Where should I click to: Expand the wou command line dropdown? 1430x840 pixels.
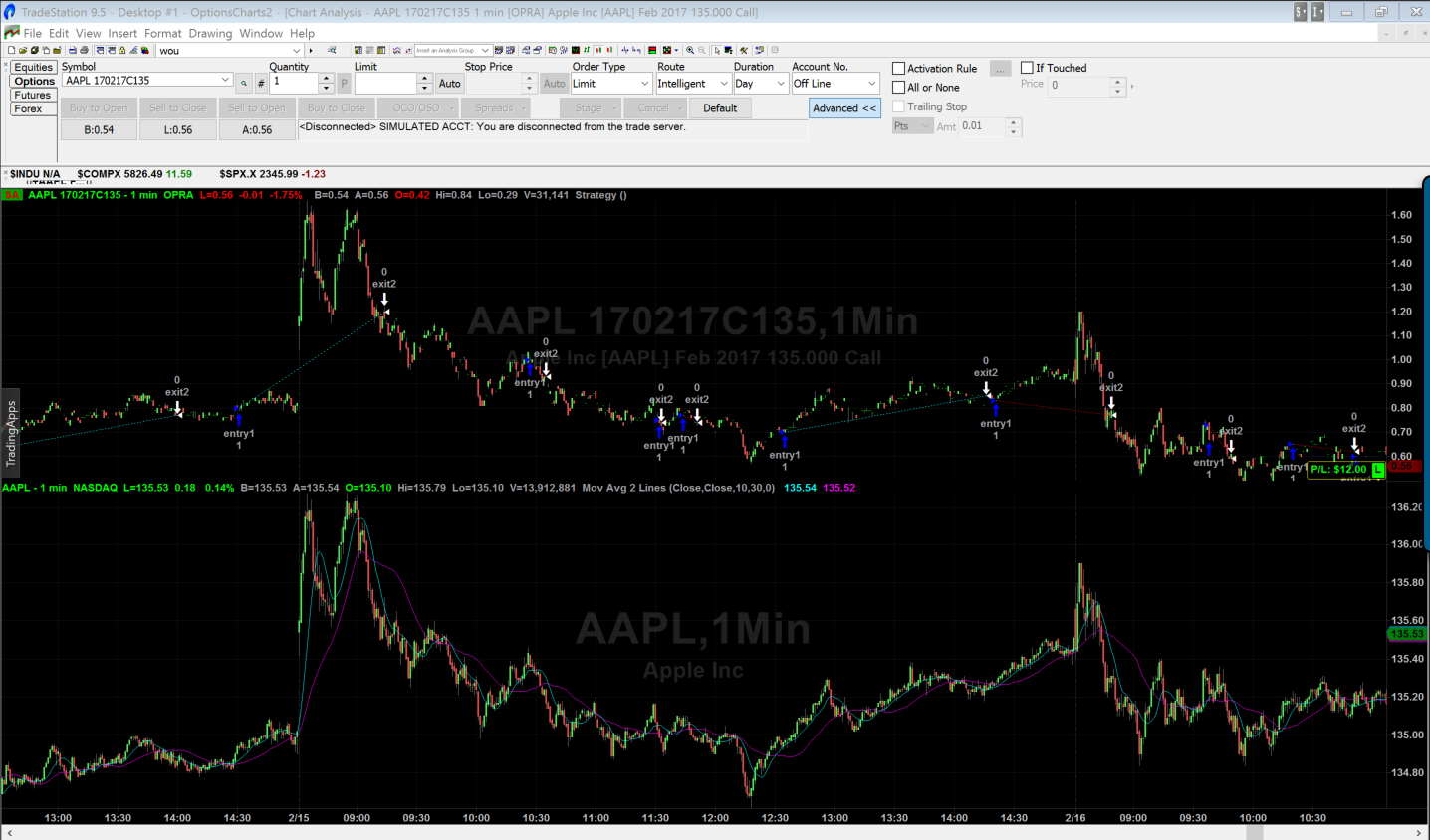[x=296, y=50]
